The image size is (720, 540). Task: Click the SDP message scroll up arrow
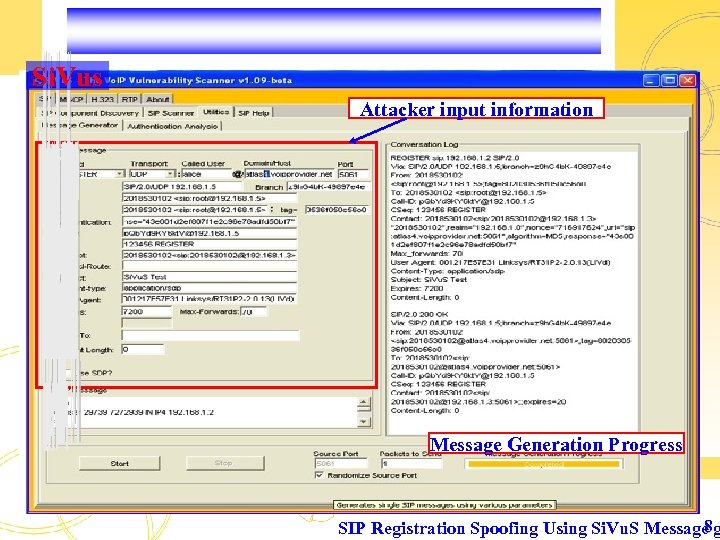pyautogui.click(x=363, y=403)
